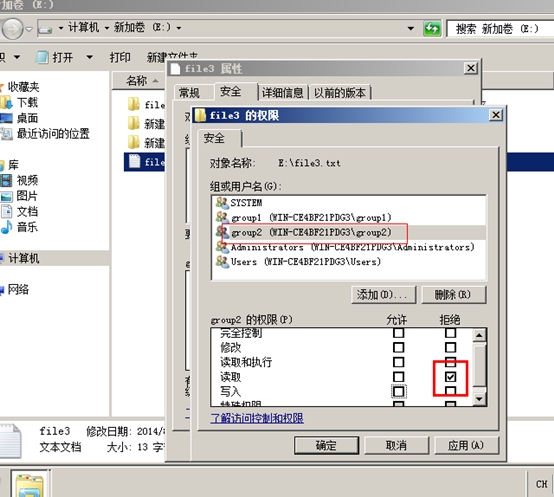Click permissions list scroll down arrow
This screenshot has height=497, width=554.
click(479, 399)
